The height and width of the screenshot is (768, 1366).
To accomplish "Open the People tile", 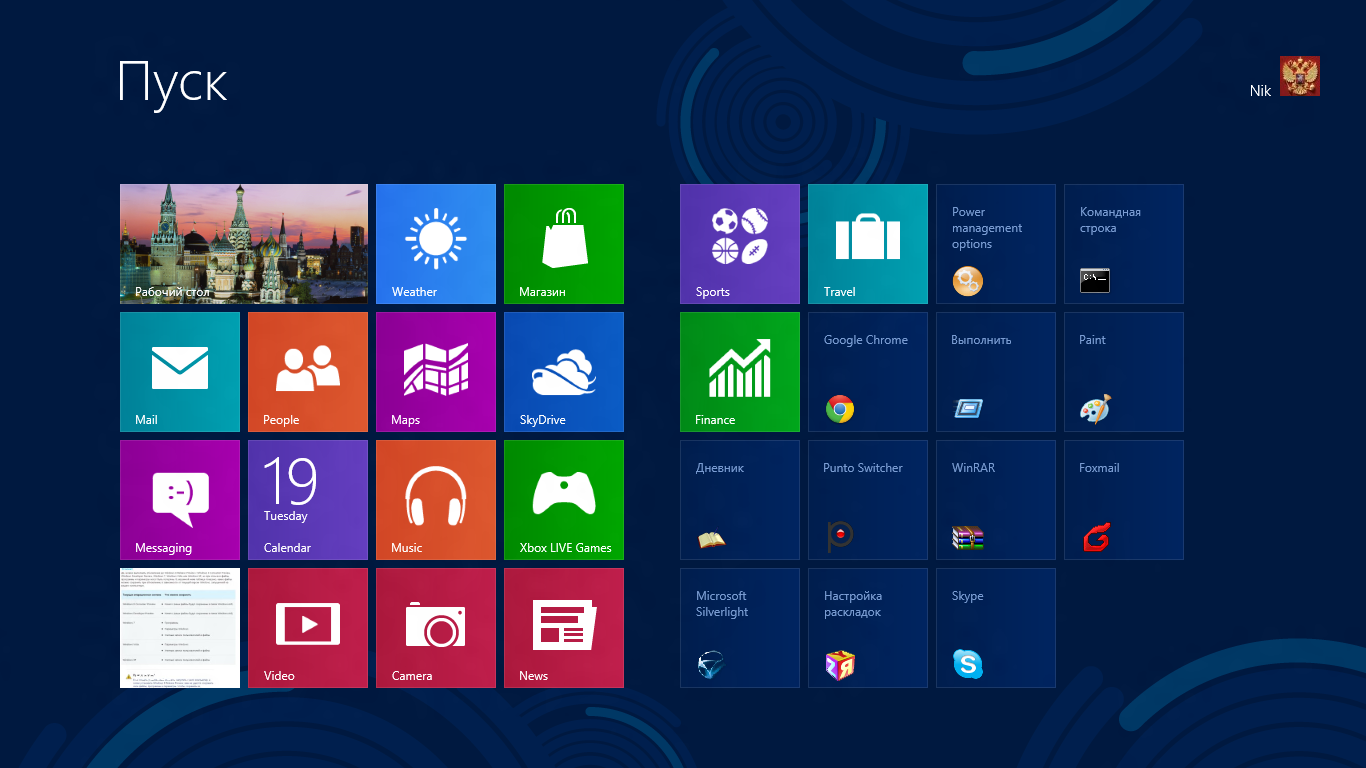I will (x=308, y=372).
